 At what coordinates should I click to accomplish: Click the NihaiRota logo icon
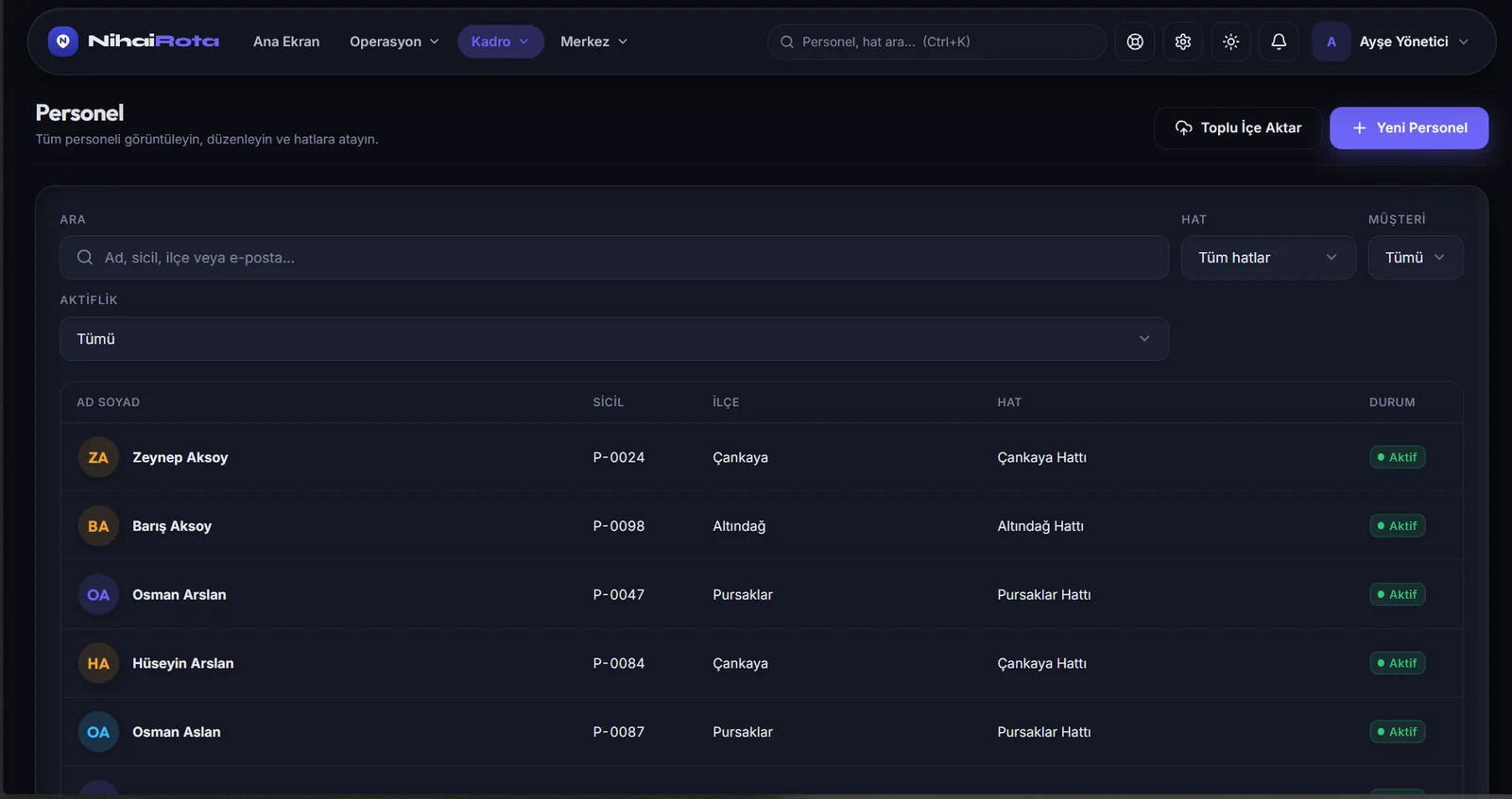tap(63, 42)
